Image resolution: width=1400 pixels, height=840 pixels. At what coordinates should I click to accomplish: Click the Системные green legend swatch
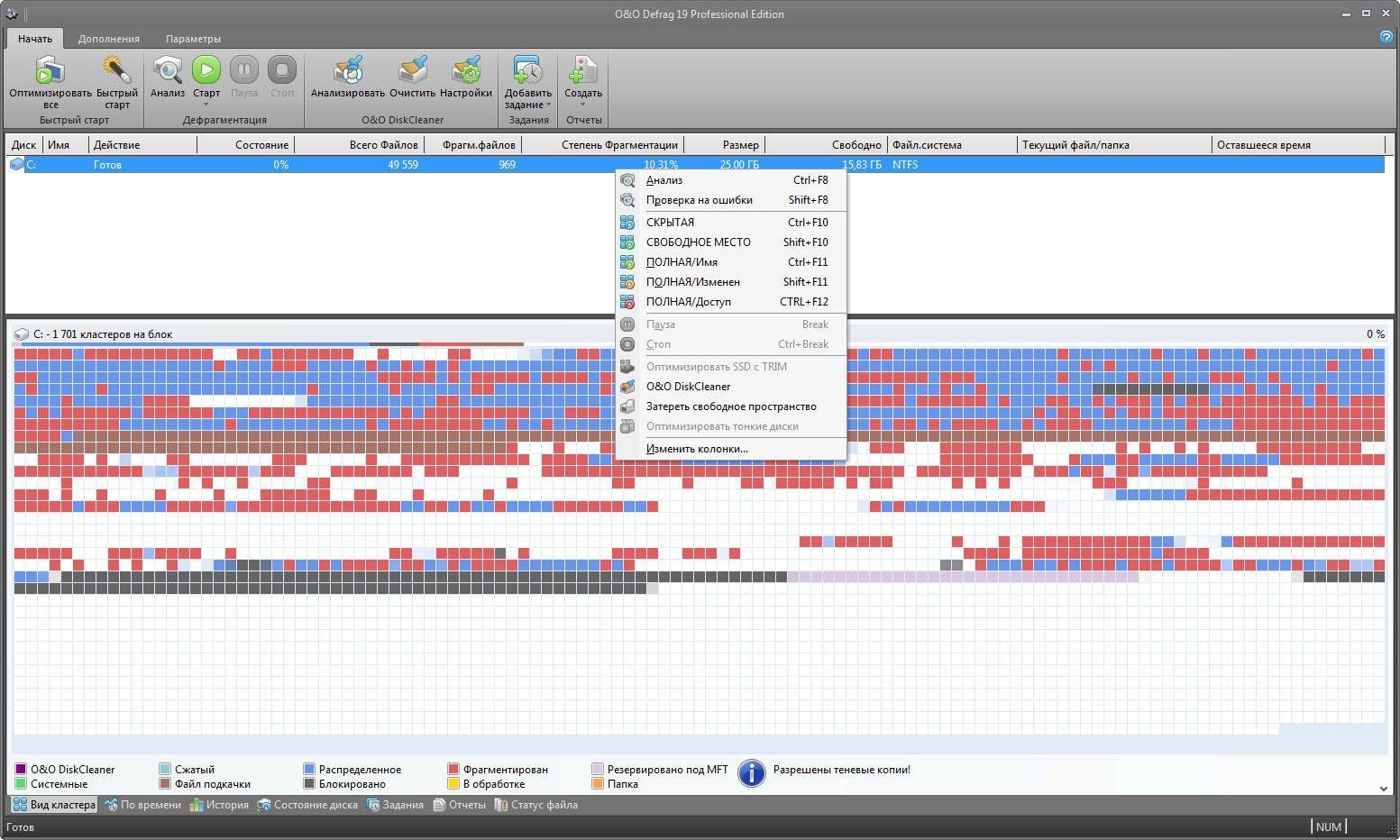(21, 784)
